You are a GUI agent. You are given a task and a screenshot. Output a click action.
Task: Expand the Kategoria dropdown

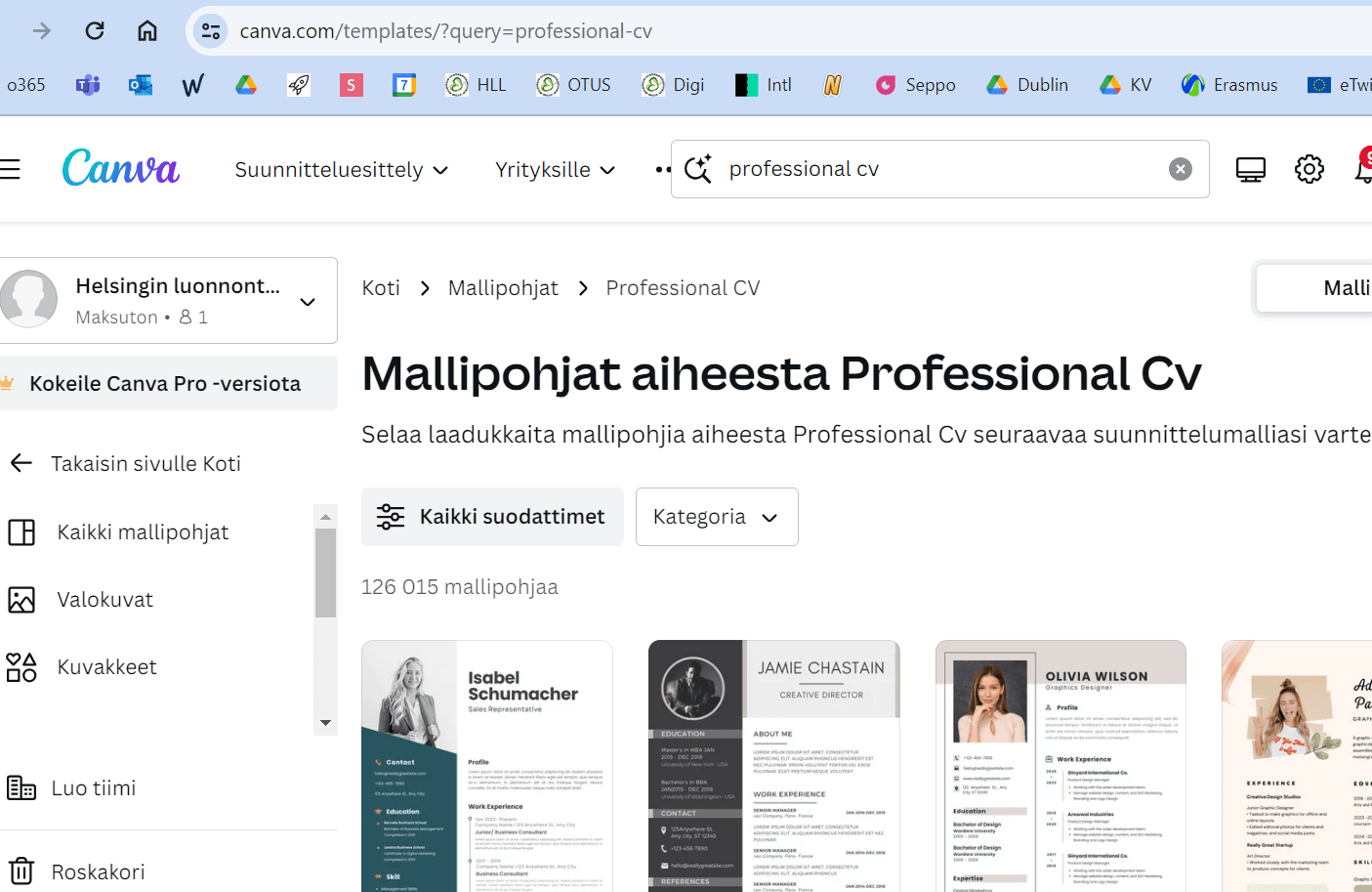[717, 517]
